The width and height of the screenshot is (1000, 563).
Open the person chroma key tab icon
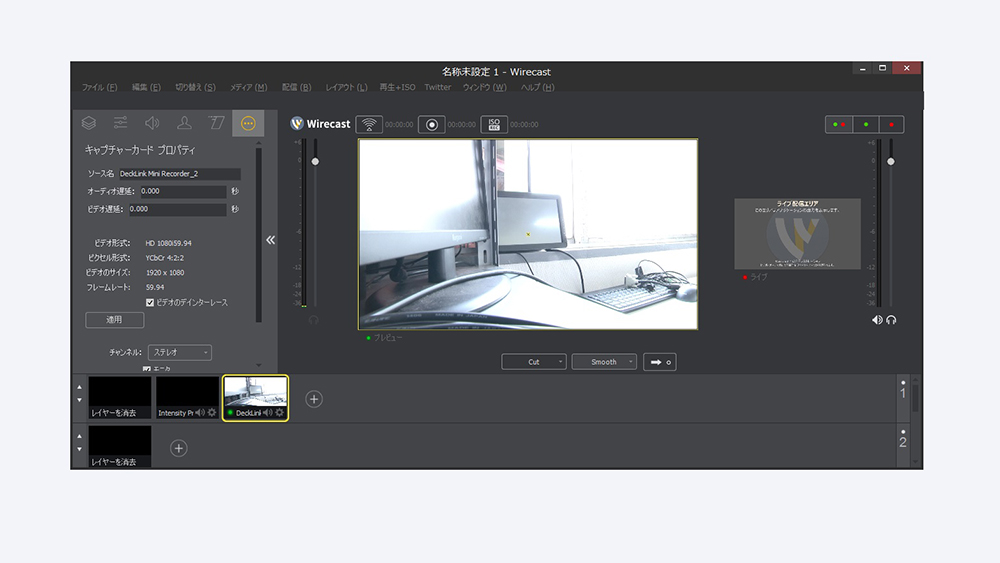pyautogui.click(x=184, y=122)
